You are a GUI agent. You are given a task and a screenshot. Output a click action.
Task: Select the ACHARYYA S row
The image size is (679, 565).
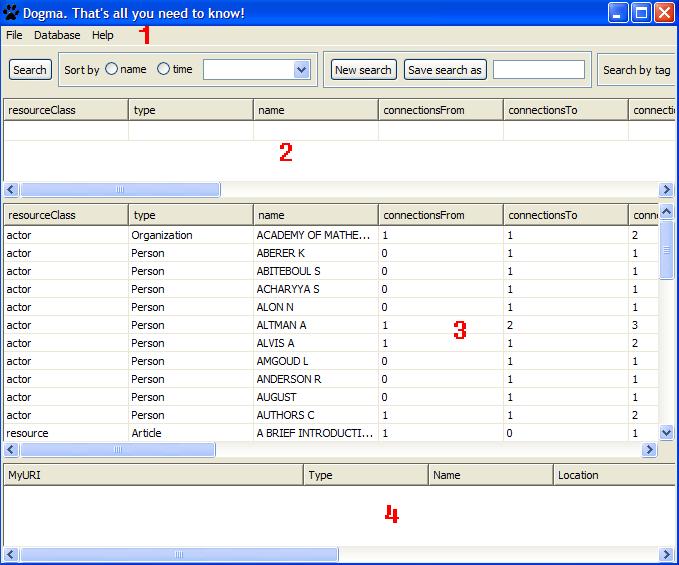331,289
